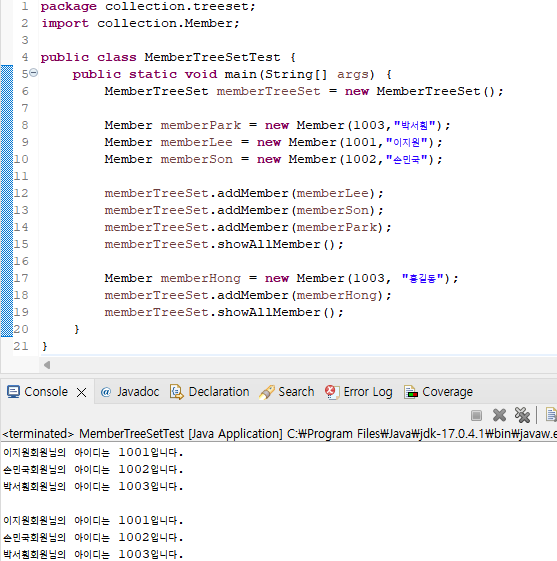Open the Declaration tab
Viewport: 557px width, 561px height.
pos(219,392)
